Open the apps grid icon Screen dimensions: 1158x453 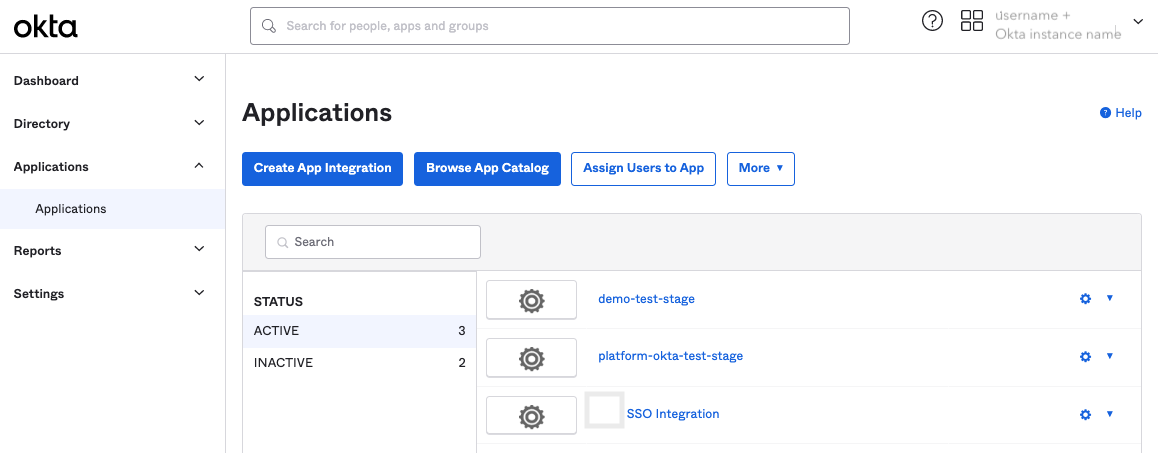(971, 21)
